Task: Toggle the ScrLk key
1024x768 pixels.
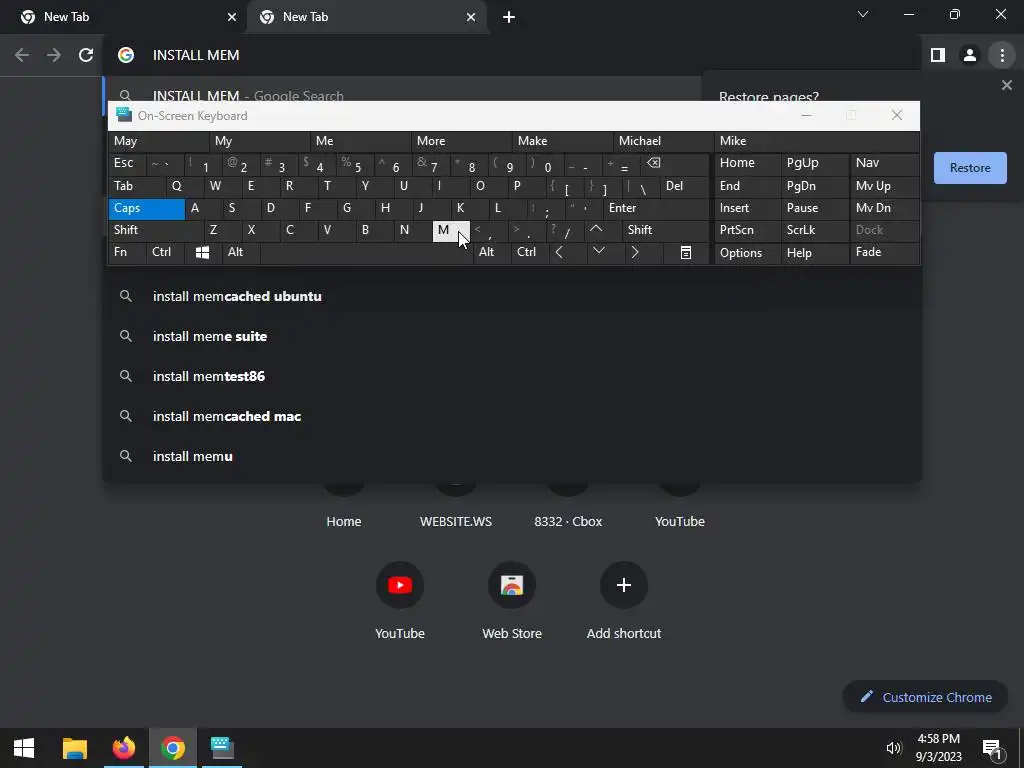Action: [814, 230]
